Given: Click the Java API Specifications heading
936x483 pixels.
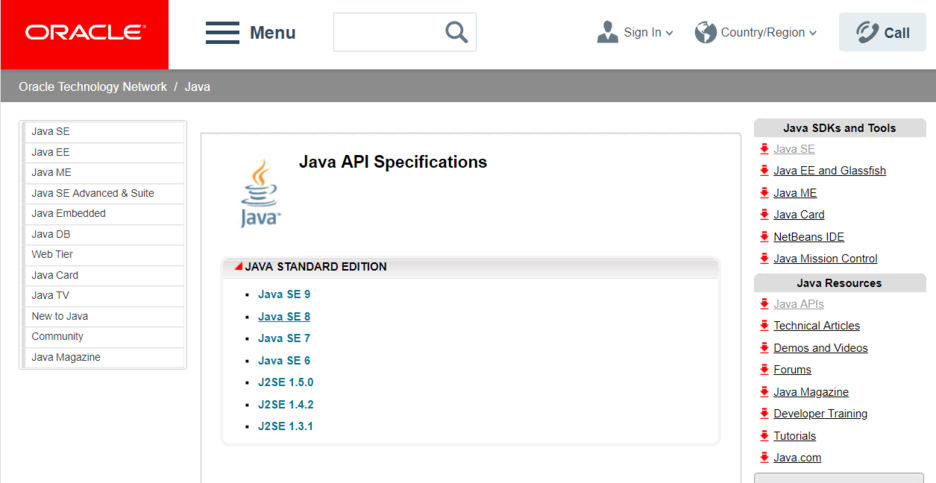Looking at the screenshot, I should 393,162.
